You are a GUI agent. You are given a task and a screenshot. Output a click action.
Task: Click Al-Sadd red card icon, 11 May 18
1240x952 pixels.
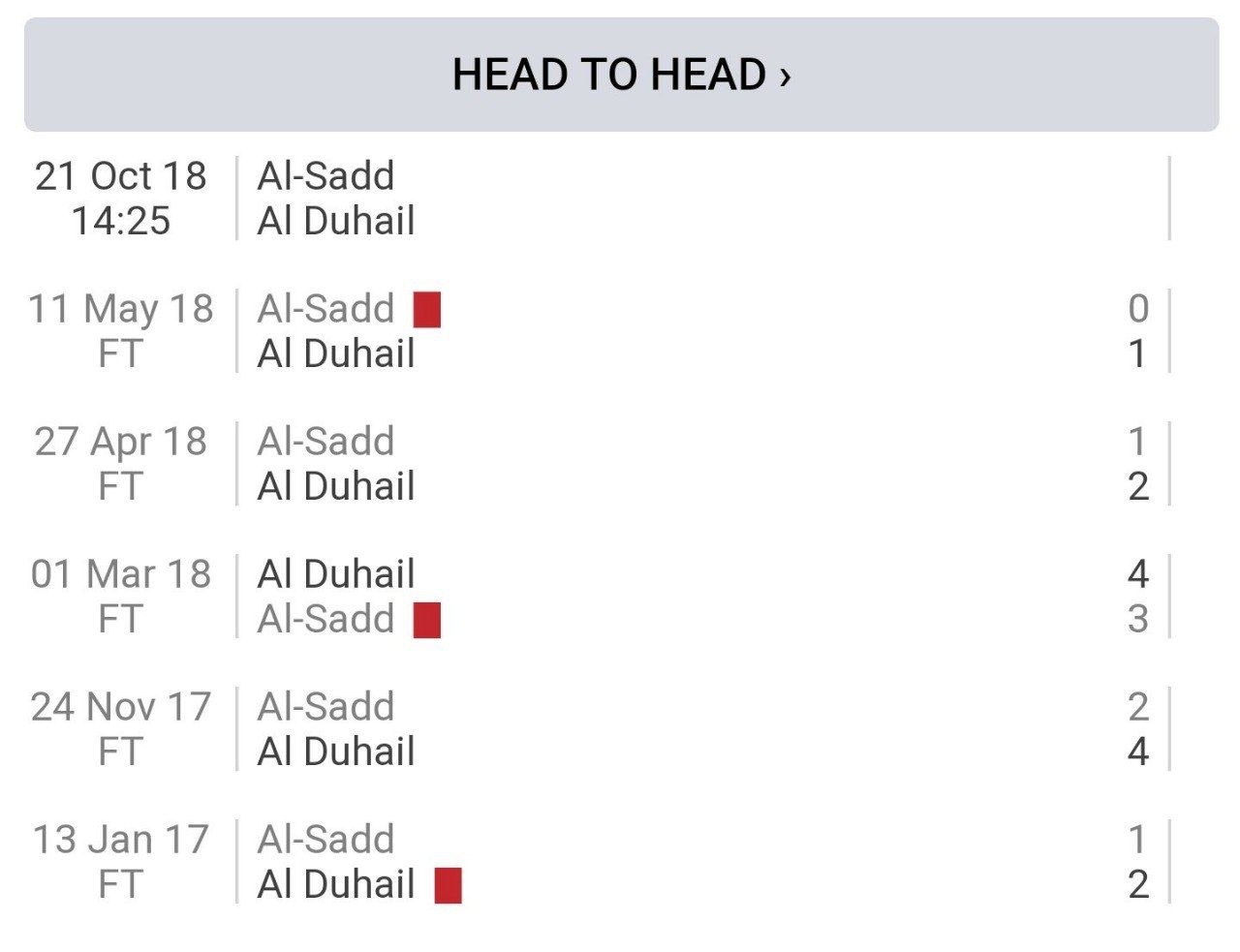pos(427,310)
